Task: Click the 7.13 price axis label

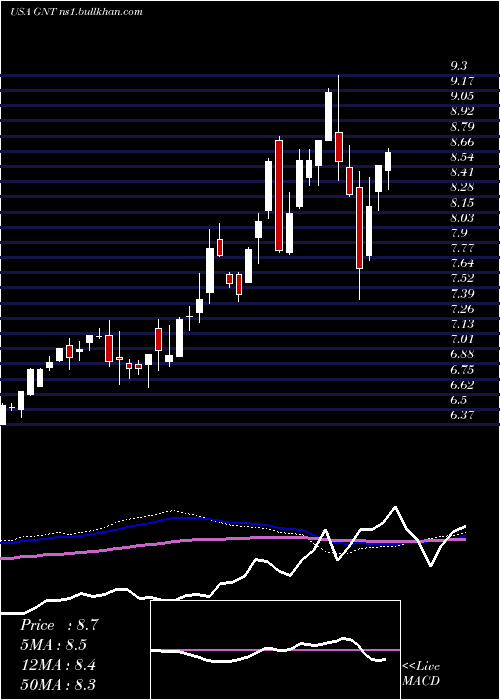Action: (462, 324)
